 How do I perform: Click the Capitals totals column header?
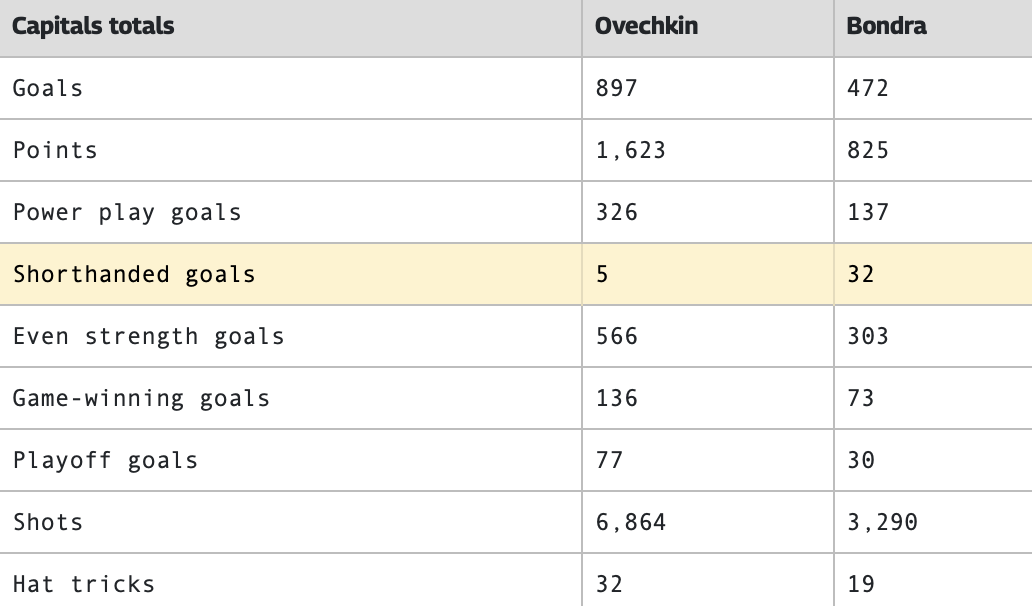(x=93, y=26)
